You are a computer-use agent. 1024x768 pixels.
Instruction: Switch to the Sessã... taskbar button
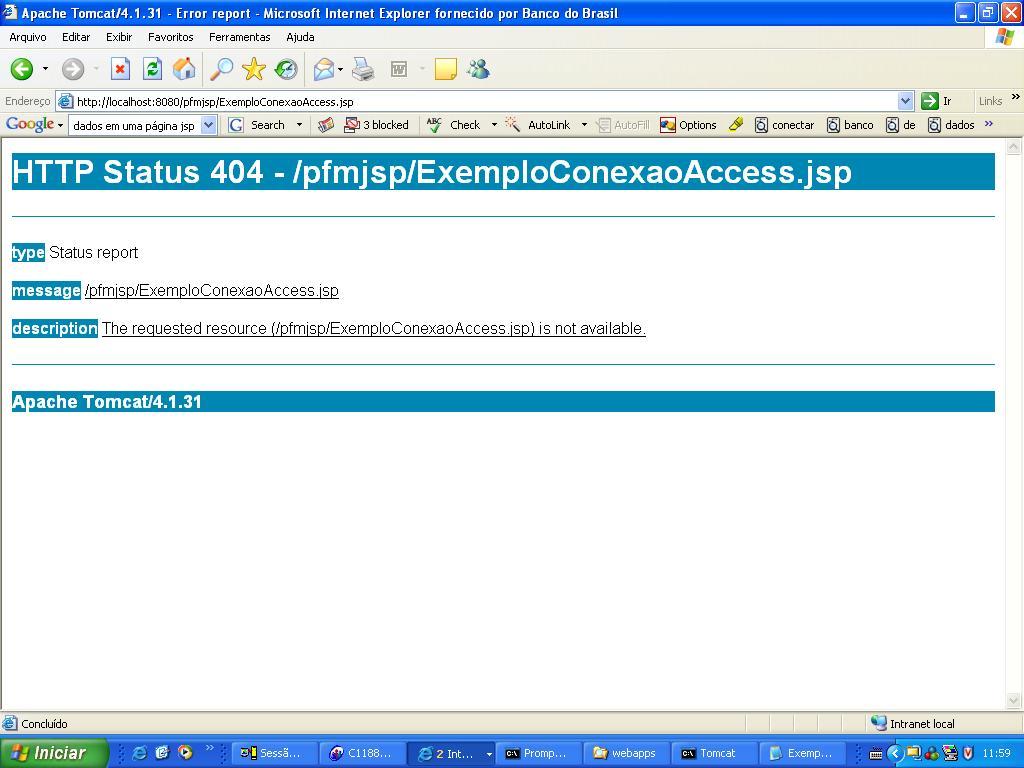pos(273,754)
